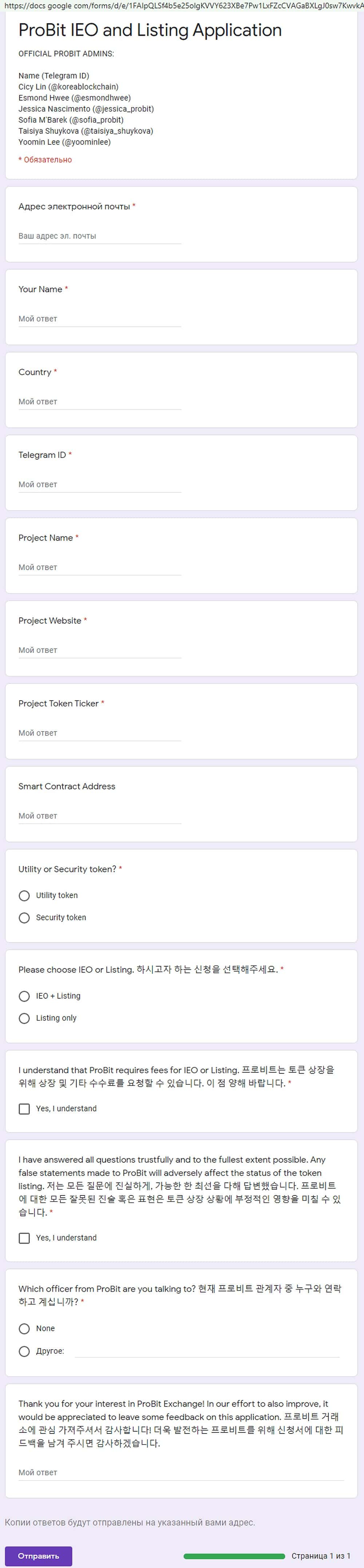Click the email address input field

tap(100, 236)
